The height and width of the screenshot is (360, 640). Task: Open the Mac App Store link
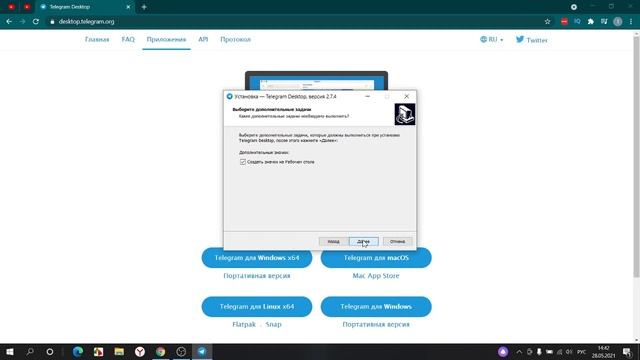(376, 276)
